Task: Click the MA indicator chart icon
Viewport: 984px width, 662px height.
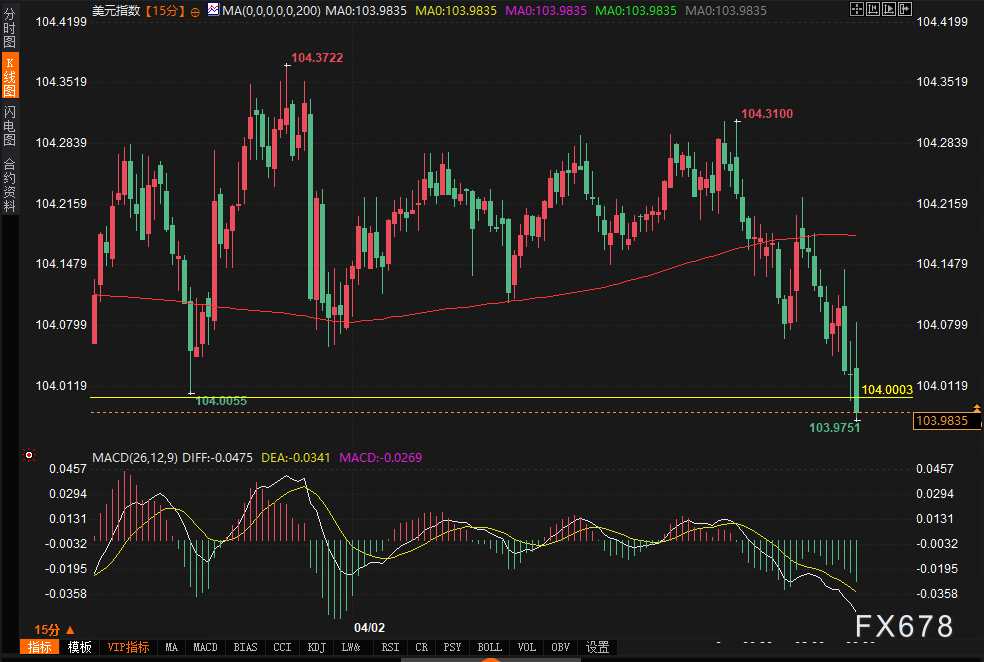Action: (x=214, y=11)
